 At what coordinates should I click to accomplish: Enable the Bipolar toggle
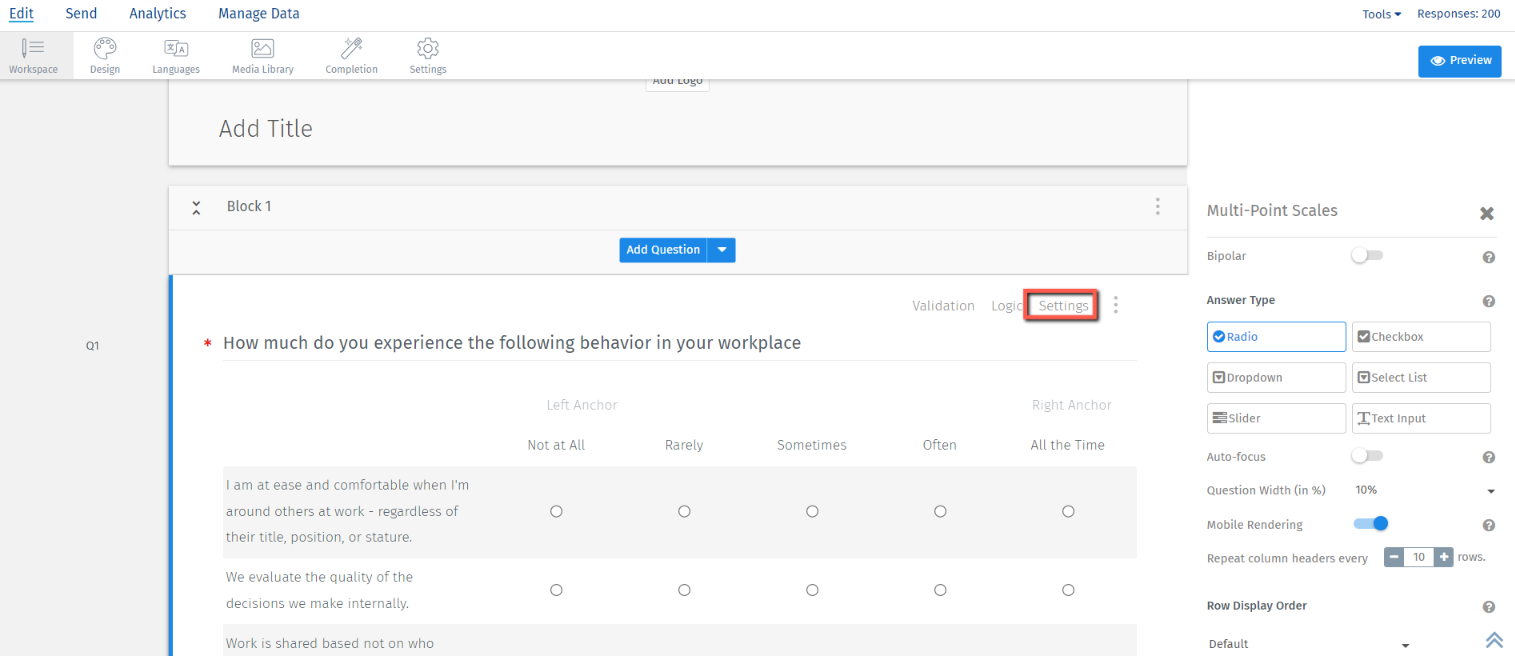[x=1366, y=256]
